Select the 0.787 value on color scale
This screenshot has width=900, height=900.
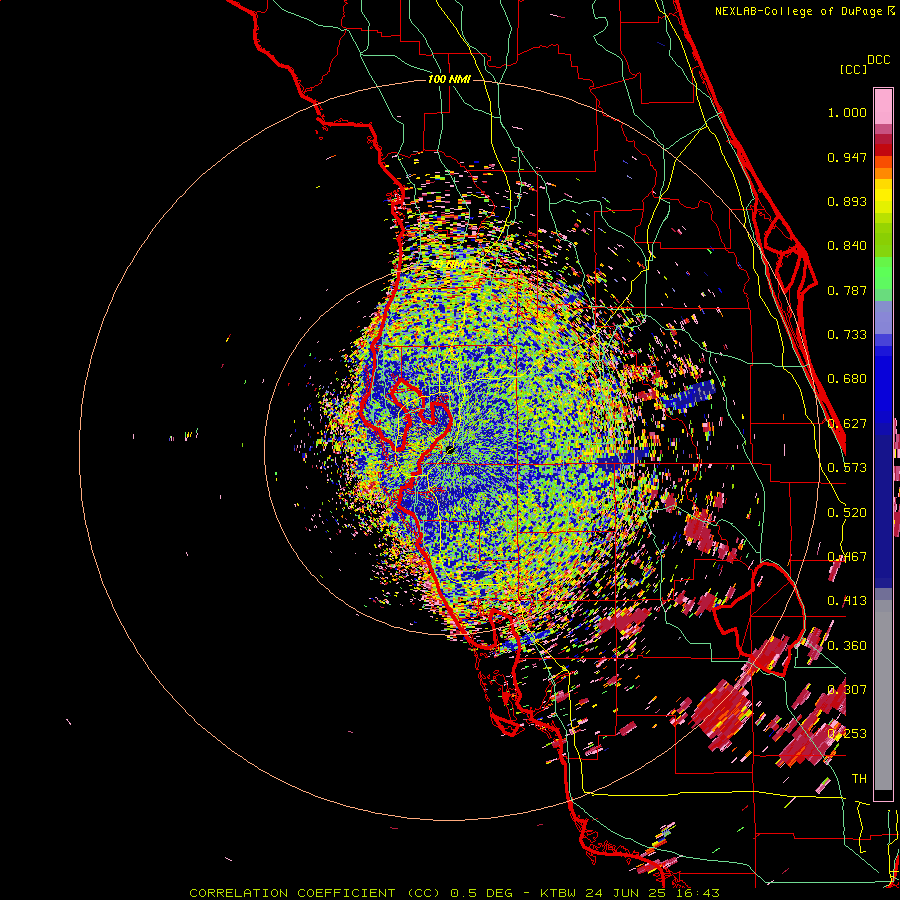pyautogui.click(x=847, y=290)
